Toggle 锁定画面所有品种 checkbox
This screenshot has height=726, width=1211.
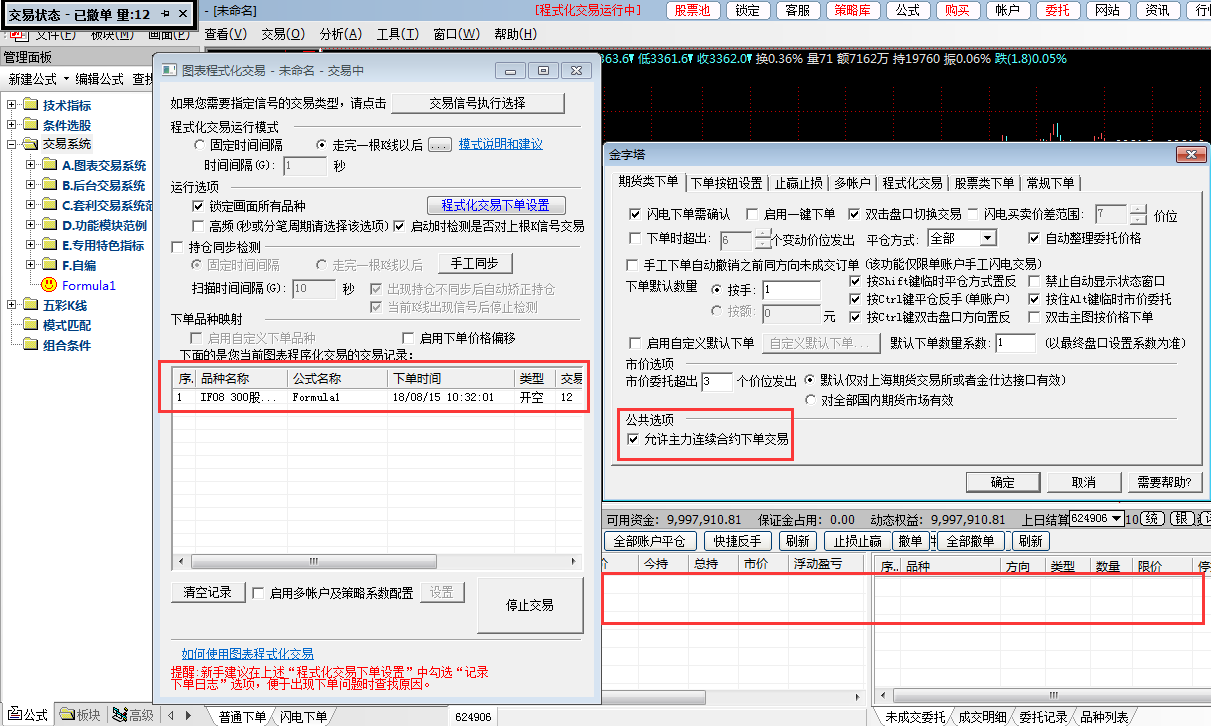[198, 205]
